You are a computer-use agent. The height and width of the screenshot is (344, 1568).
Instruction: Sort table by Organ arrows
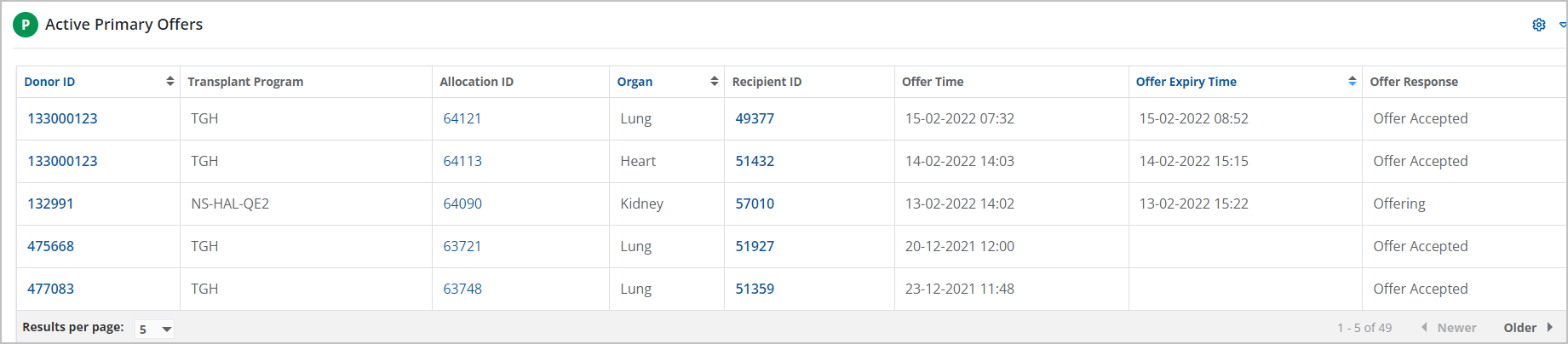tap(715, 82)
